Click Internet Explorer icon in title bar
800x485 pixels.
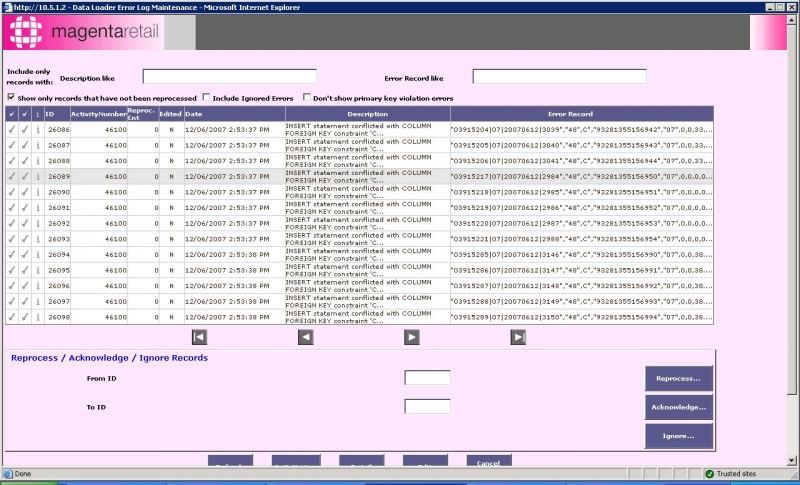7,7
